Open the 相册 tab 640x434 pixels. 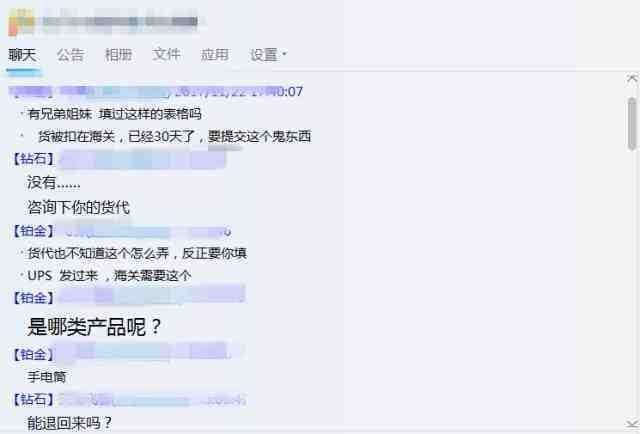click(x=118, y=55)
